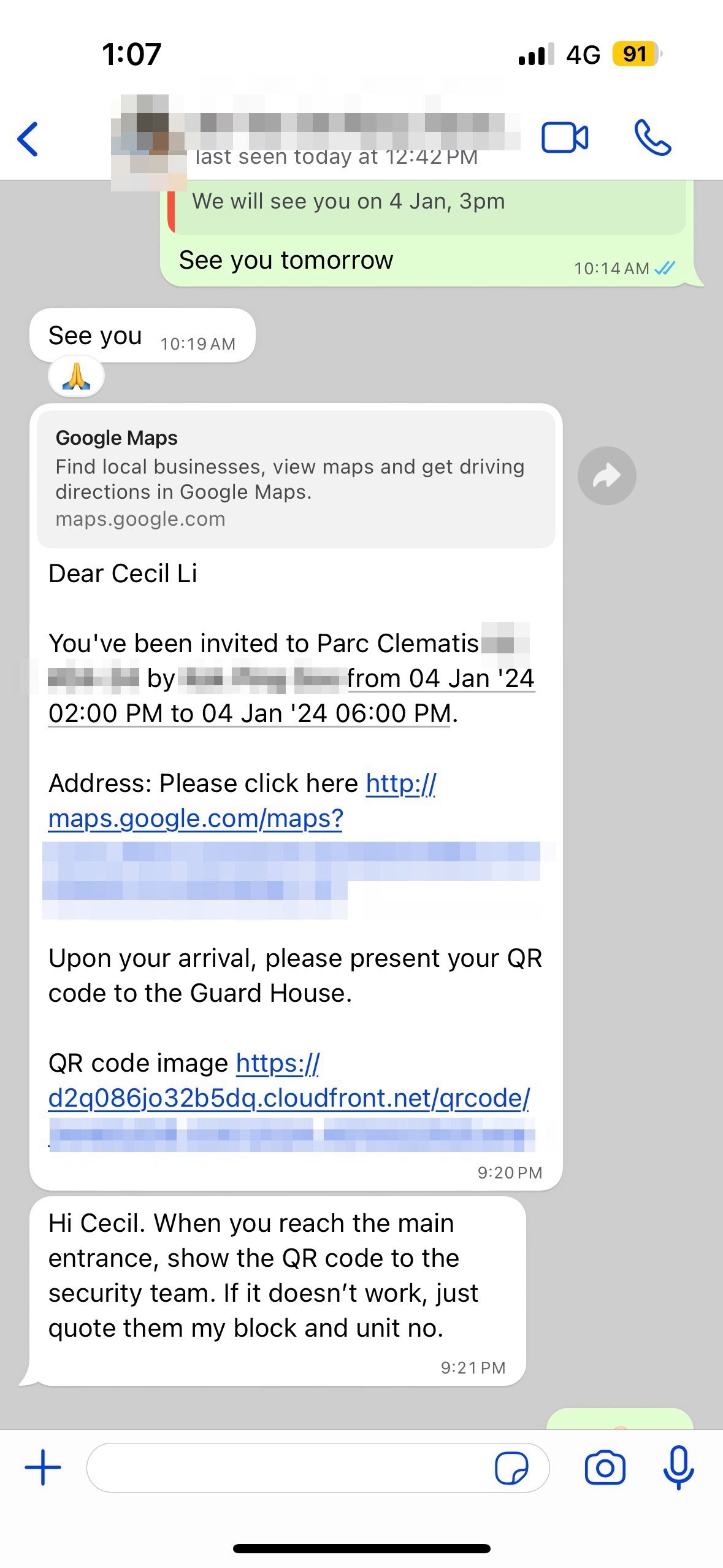The width and height of the screenshot is (723, 1568).
Task: Tap the praying hands reaction
Action: 76,376
